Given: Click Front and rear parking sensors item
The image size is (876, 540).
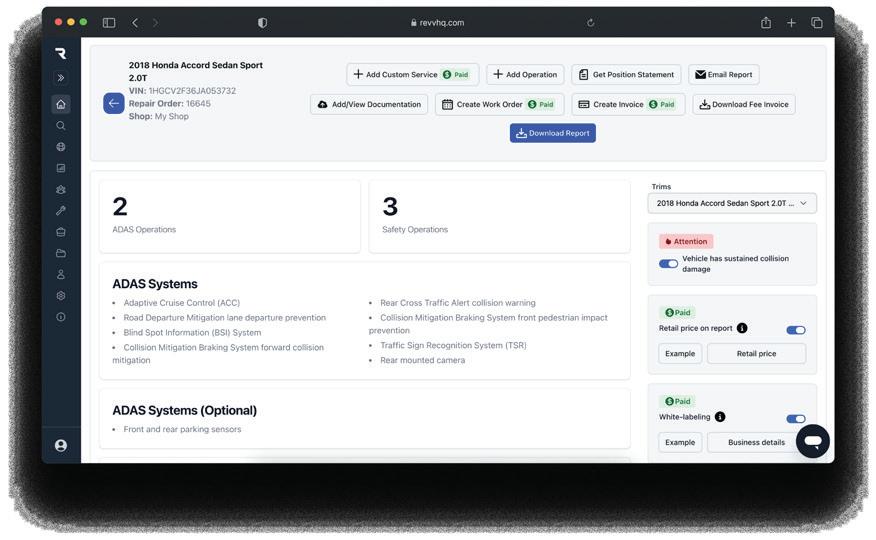Looking at the screenshot, I should pos(182,429).
